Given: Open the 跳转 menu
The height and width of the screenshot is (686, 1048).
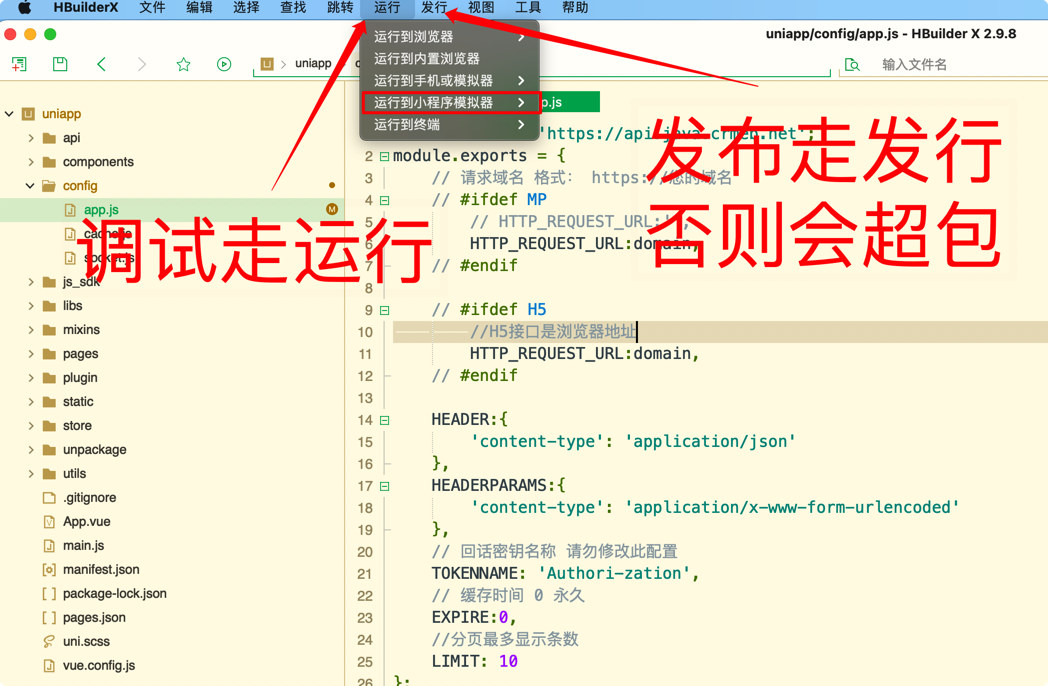Looking at the screenshot, I should tap(340, 8).
